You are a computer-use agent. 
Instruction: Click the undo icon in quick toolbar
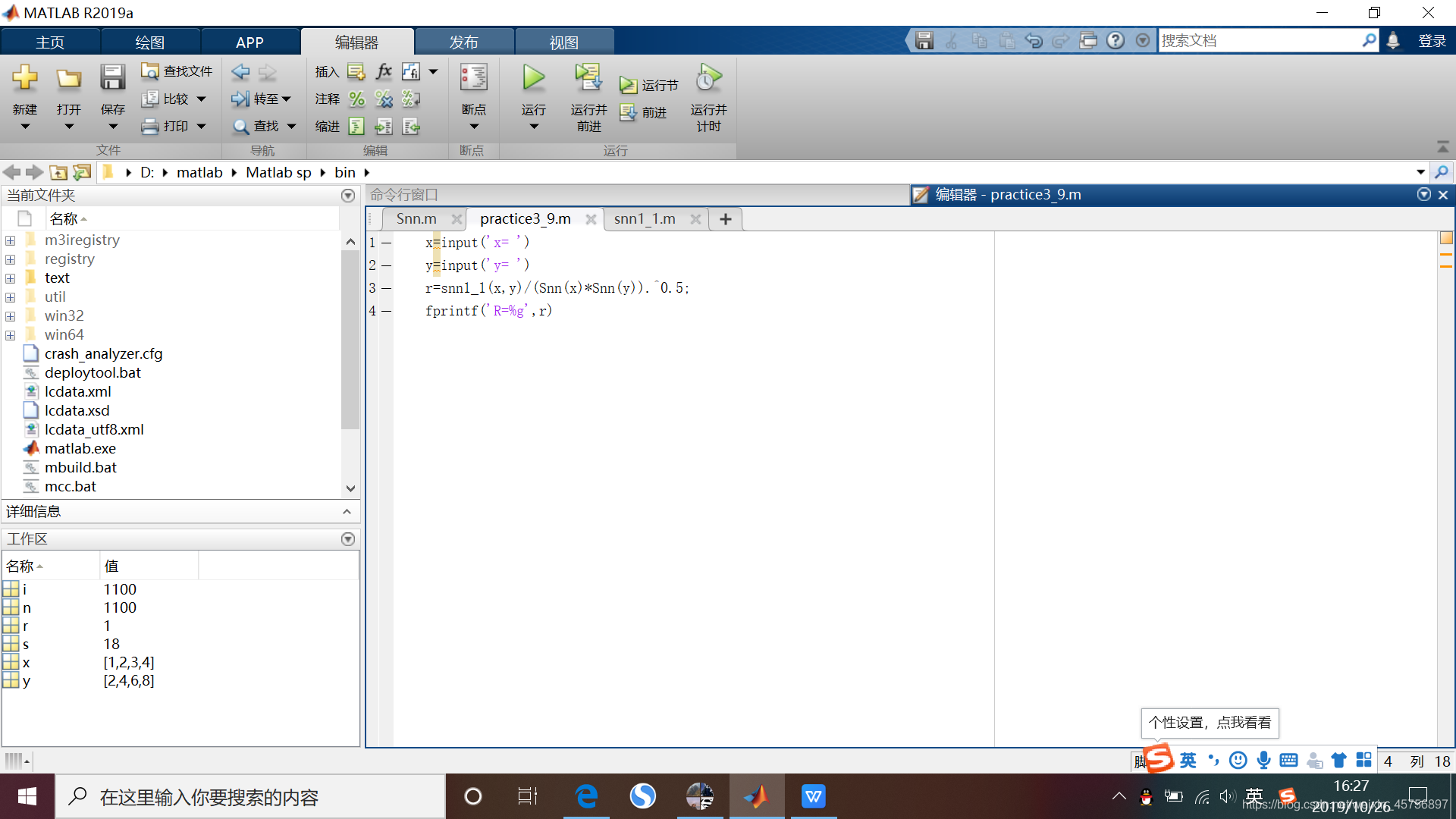click(x=1034, y=41)
